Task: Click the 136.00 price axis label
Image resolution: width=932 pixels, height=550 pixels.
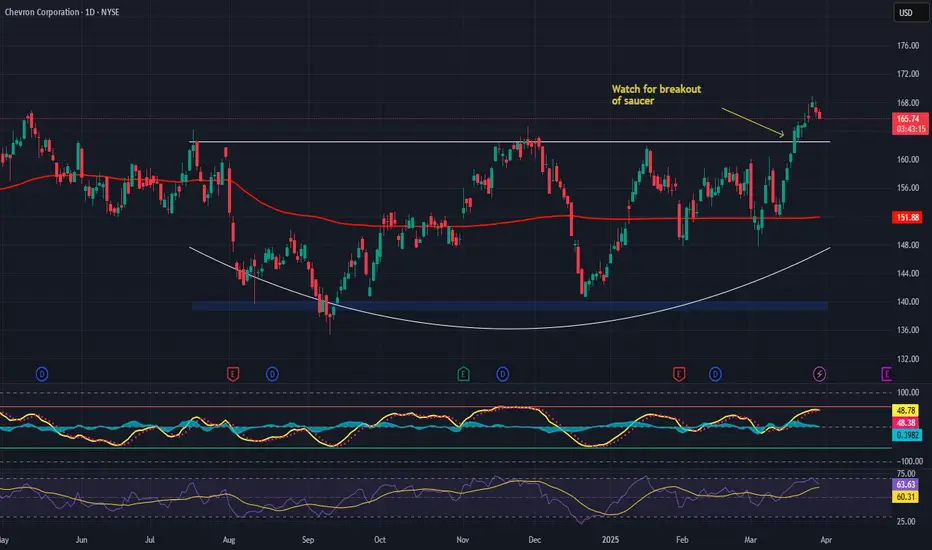Action: [x=908, y=330]
